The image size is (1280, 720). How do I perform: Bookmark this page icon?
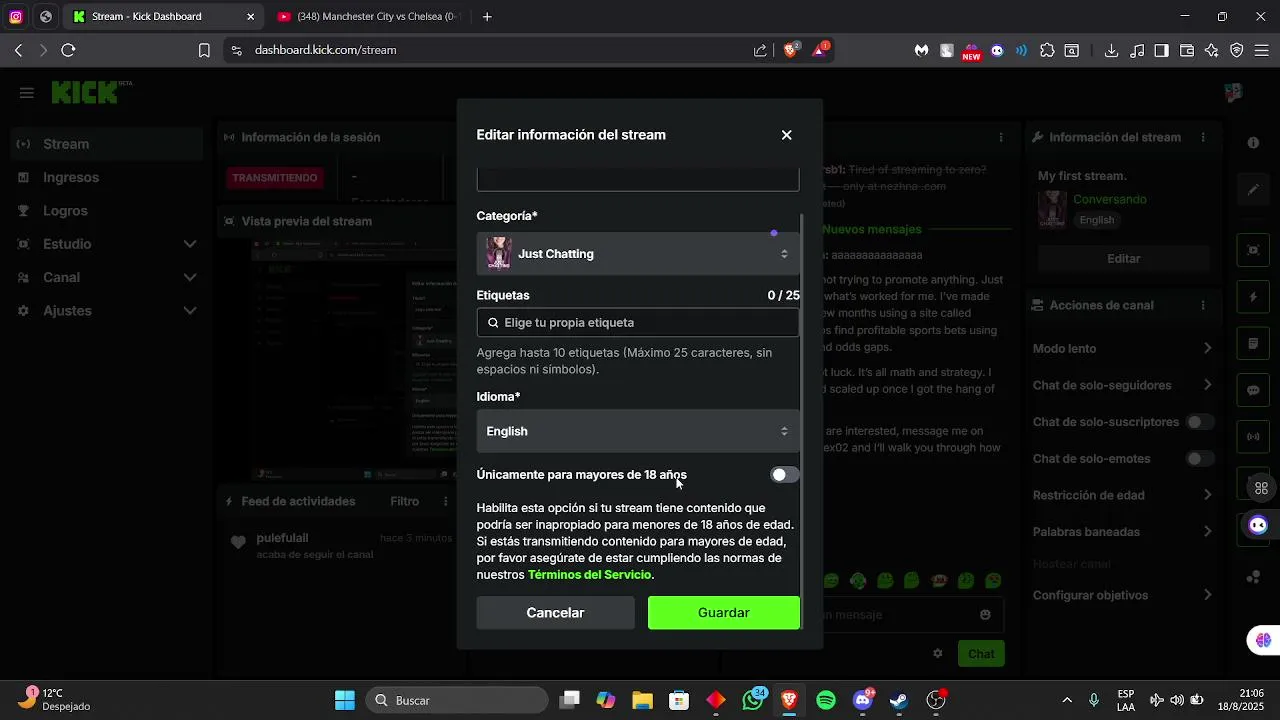coord(204,50)
